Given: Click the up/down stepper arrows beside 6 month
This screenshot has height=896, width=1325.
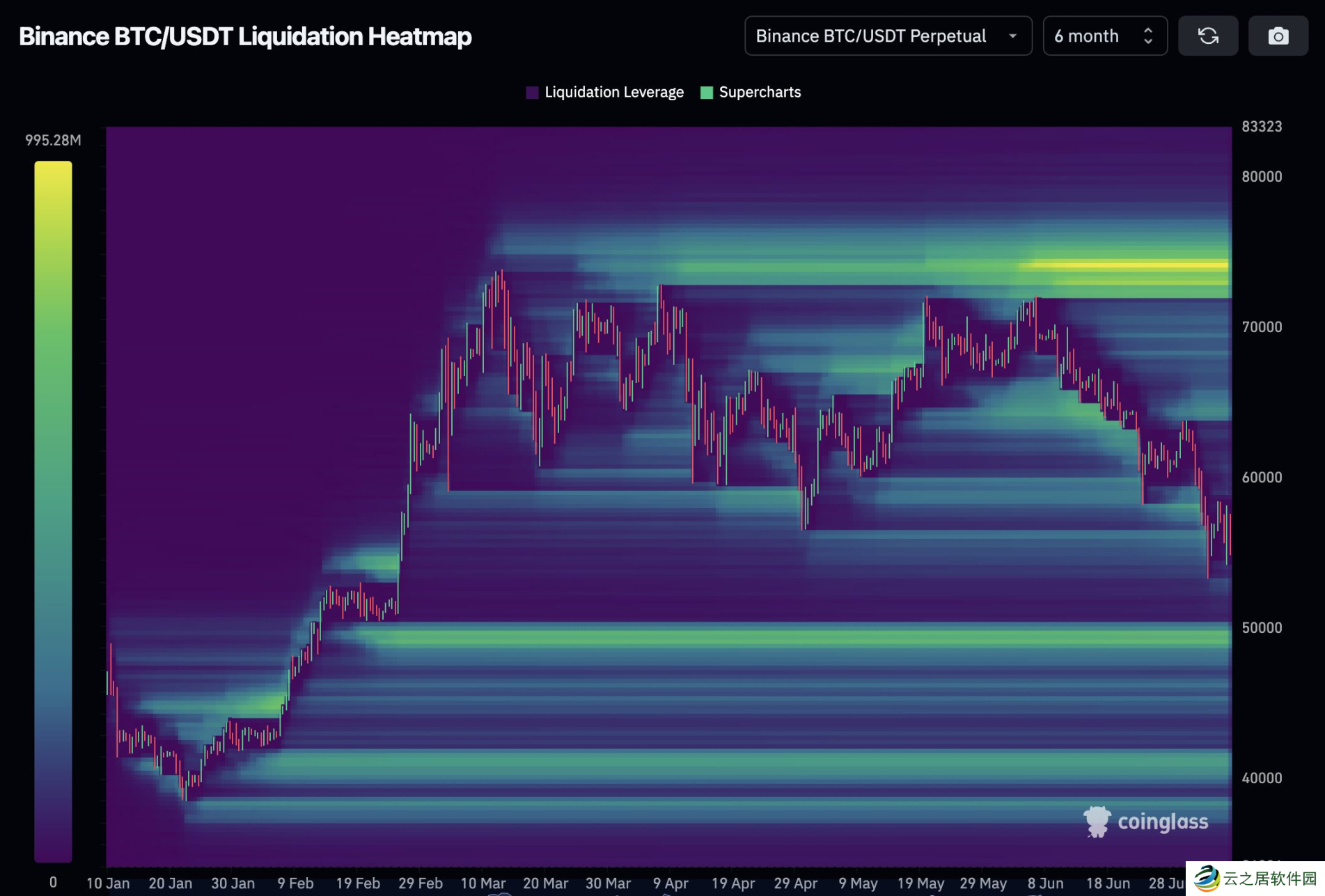Looking at the screenshot, I should [1148, 36].
